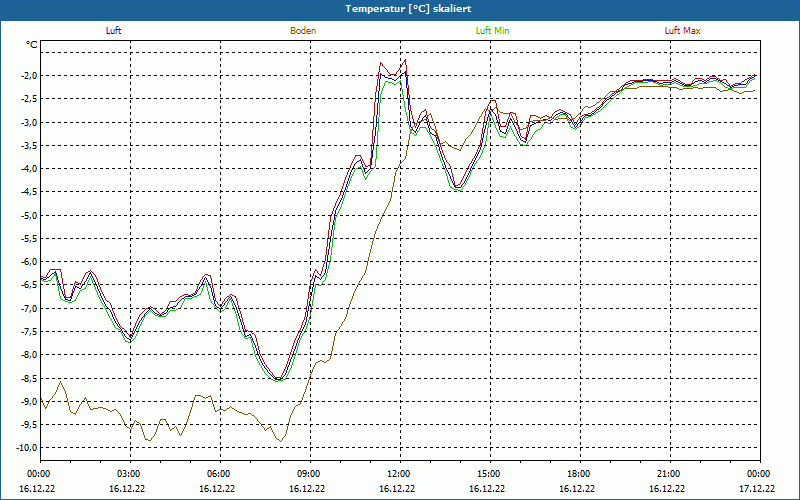Click the -6,5 y-axis value
Image resolution: width=800 pixels, height=500 pixels.
coord(30,285)
